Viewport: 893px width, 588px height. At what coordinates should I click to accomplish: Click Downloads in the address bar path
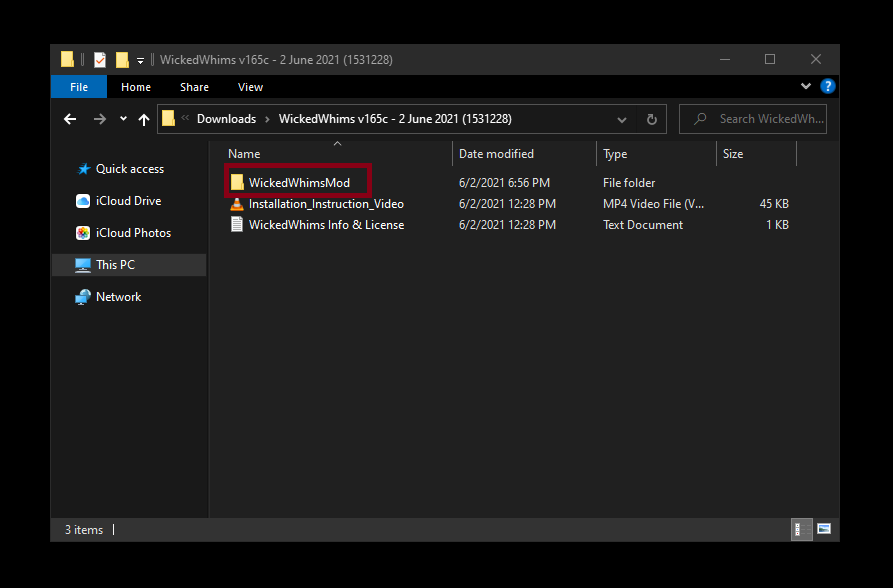point(226,119)
